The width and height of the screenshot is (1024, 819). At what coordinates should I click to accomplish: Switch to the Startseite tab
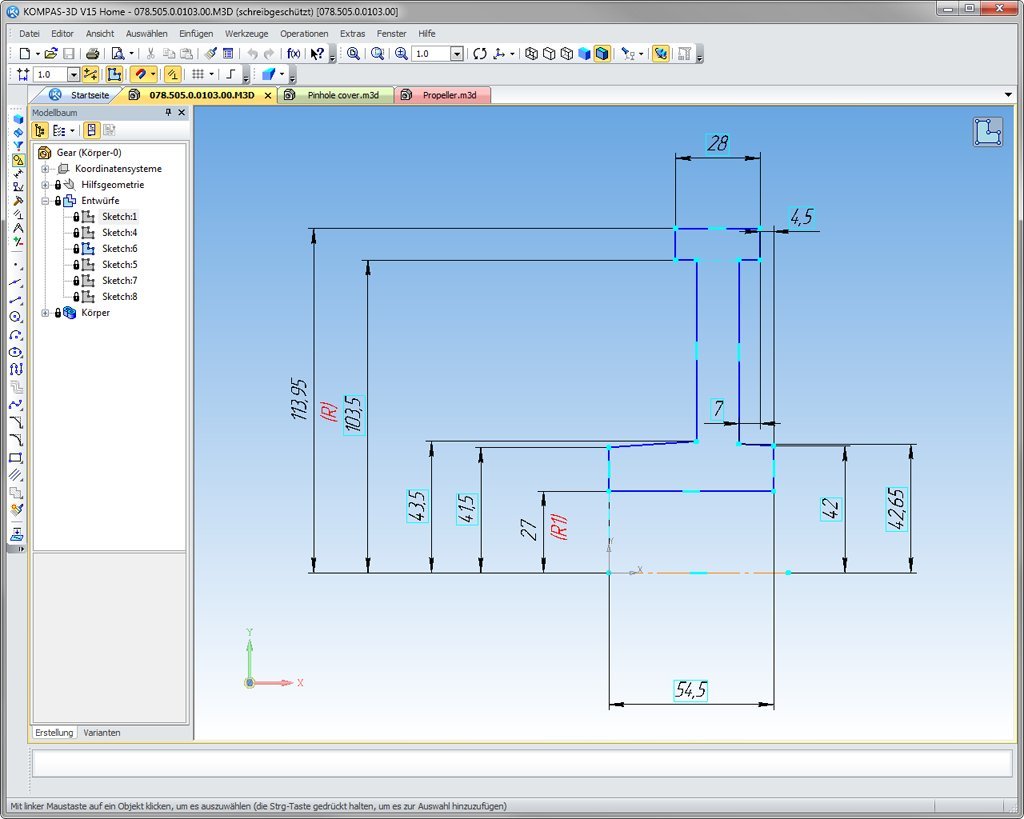tap(81, 95)
